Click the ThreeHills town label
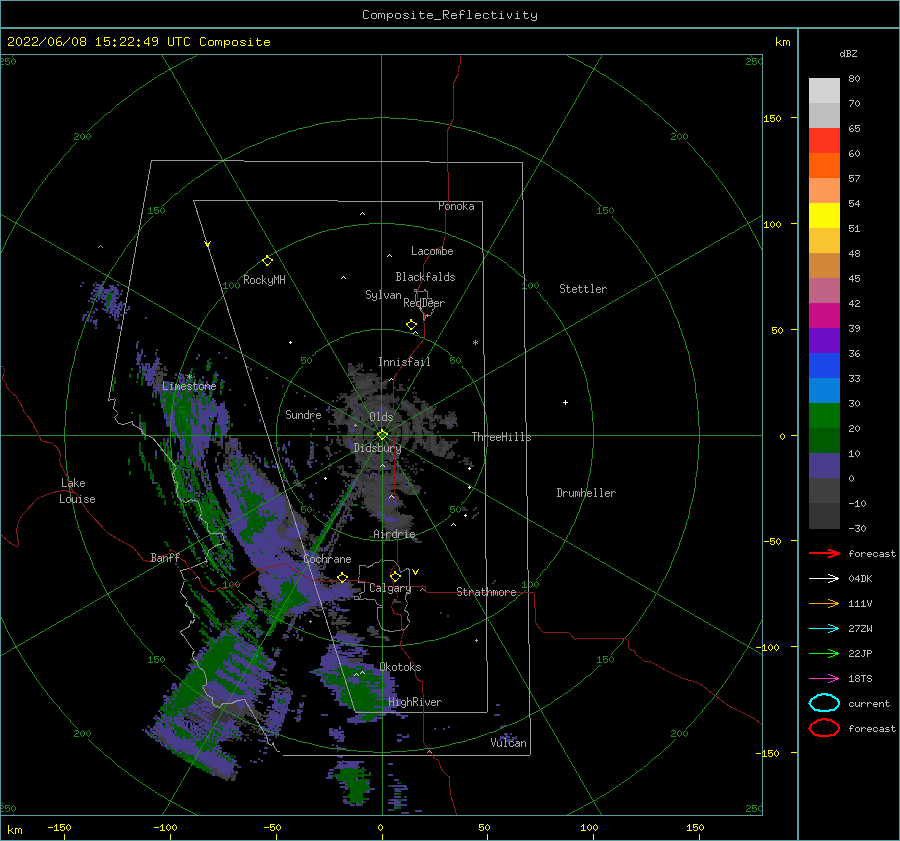The height and width of the screenshot is (841, 900). [502, 437]
